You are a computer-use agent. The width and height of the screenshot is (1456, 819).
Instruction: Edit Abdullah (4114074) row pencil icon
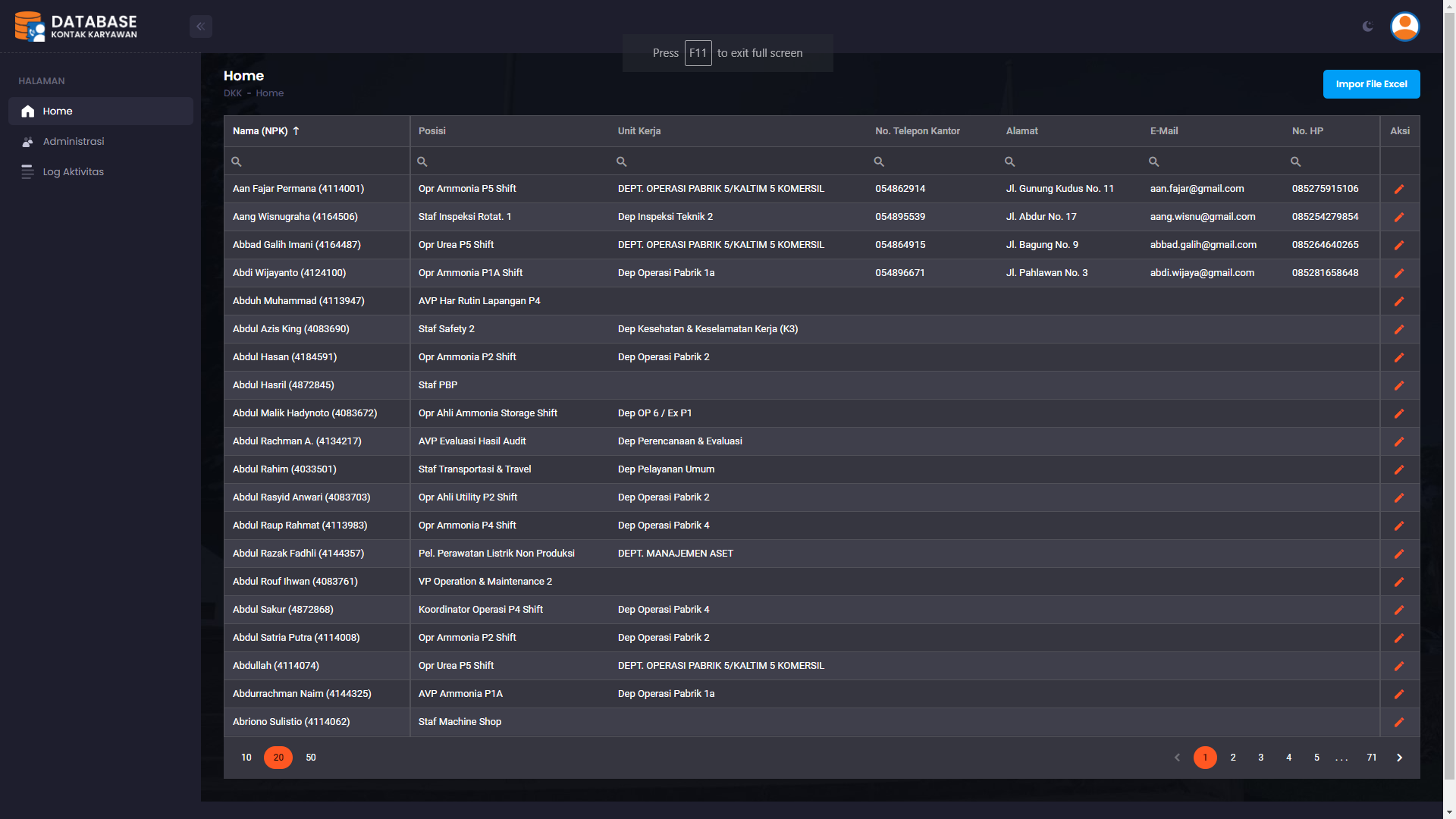[x=1399, y=667]
